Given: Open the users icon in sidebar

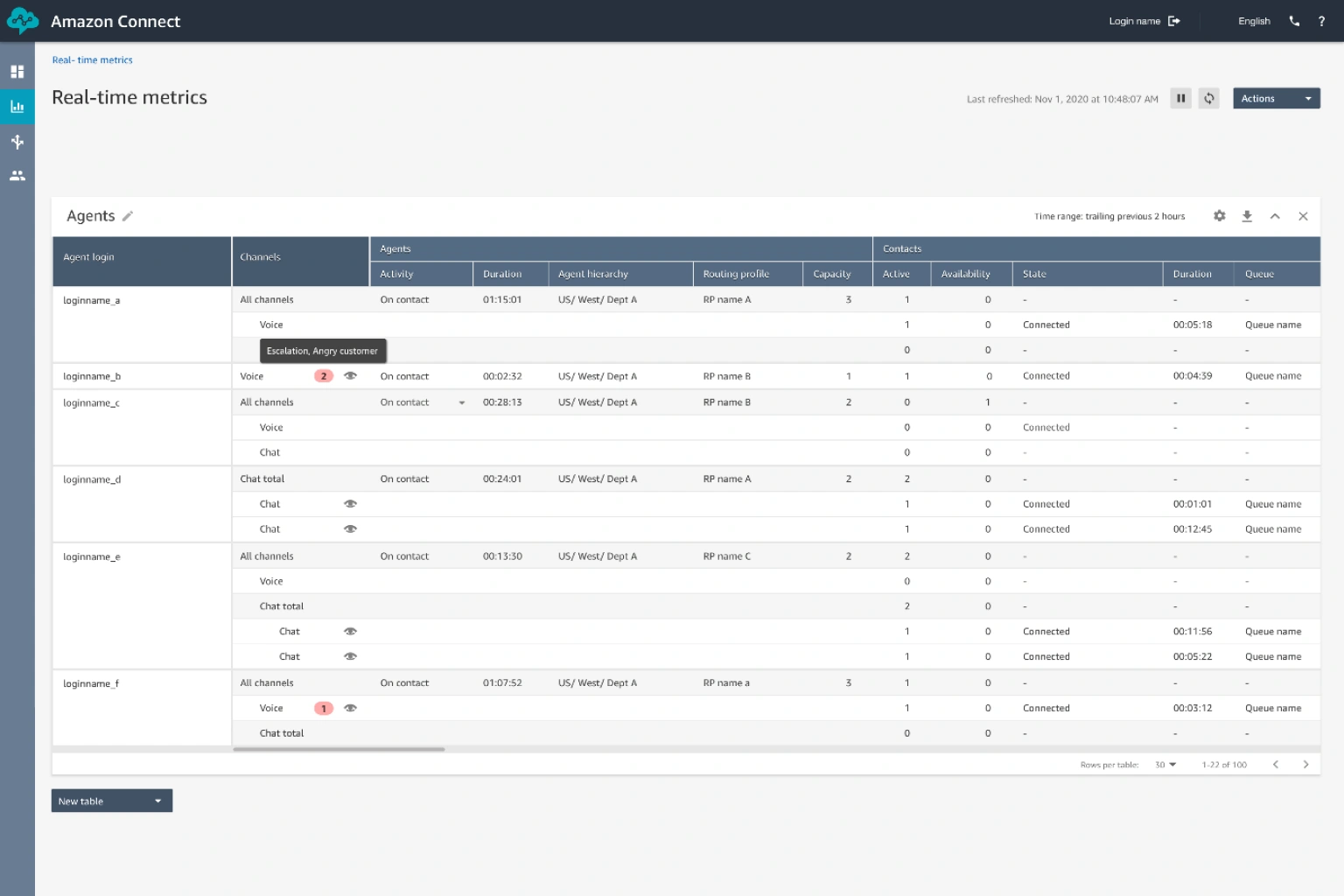Looking at the screenshot, I should [x=17, y=176].
